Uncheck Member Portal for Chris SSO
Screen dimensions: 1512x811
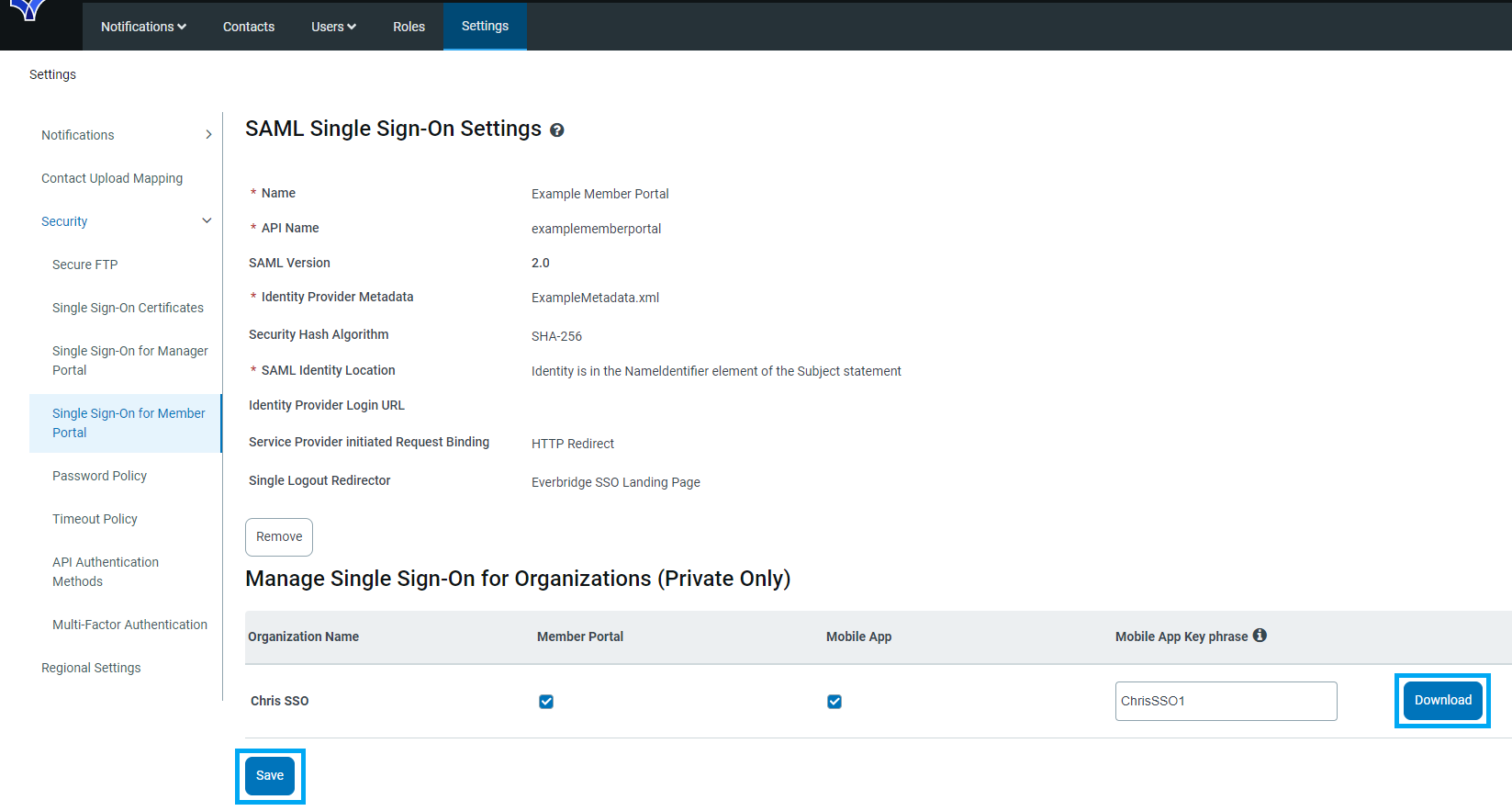pyautogui.click(x=546, y=702)
